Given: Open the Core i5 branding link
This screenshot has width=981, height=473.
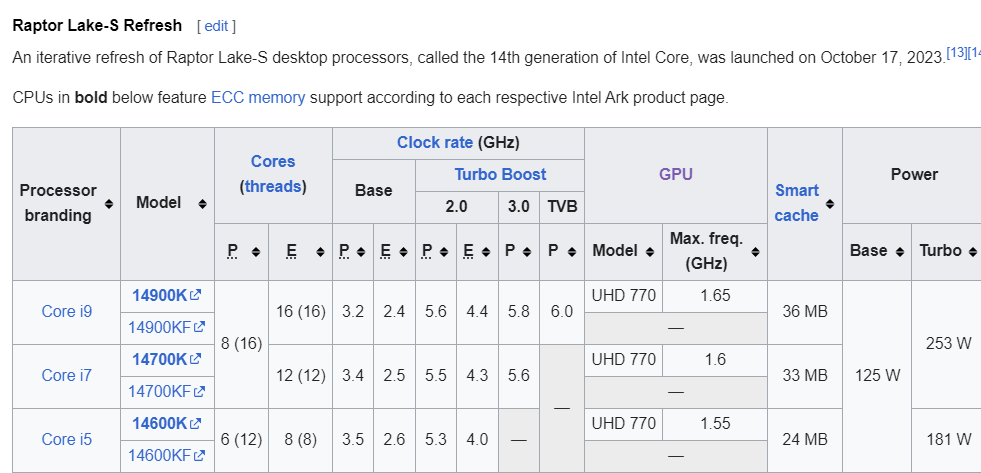Looking at the screenshot, I should coord(67,439).
